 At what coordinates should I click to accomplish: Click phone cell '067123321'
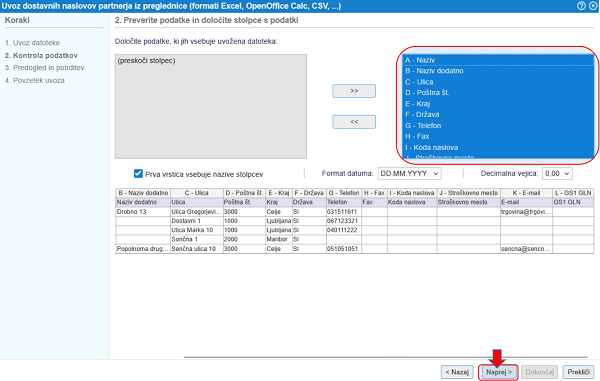(x=344, y=221)
